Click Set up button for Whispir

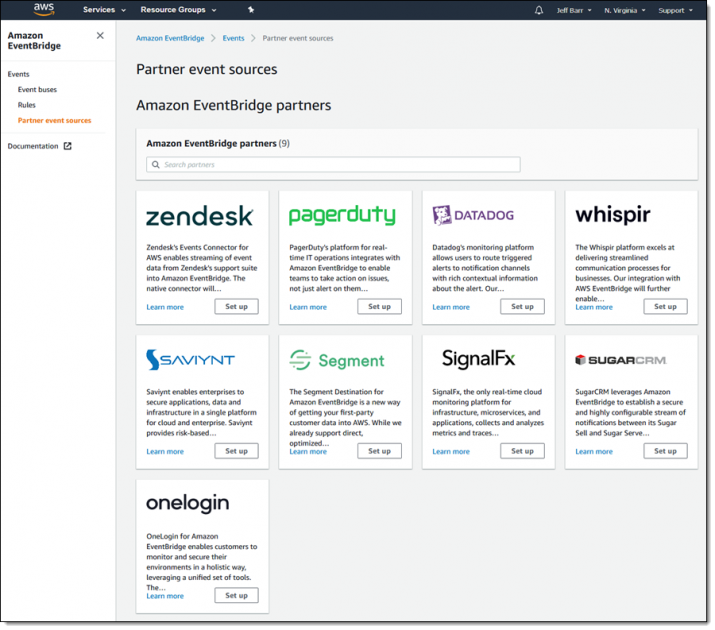(665, 307)
